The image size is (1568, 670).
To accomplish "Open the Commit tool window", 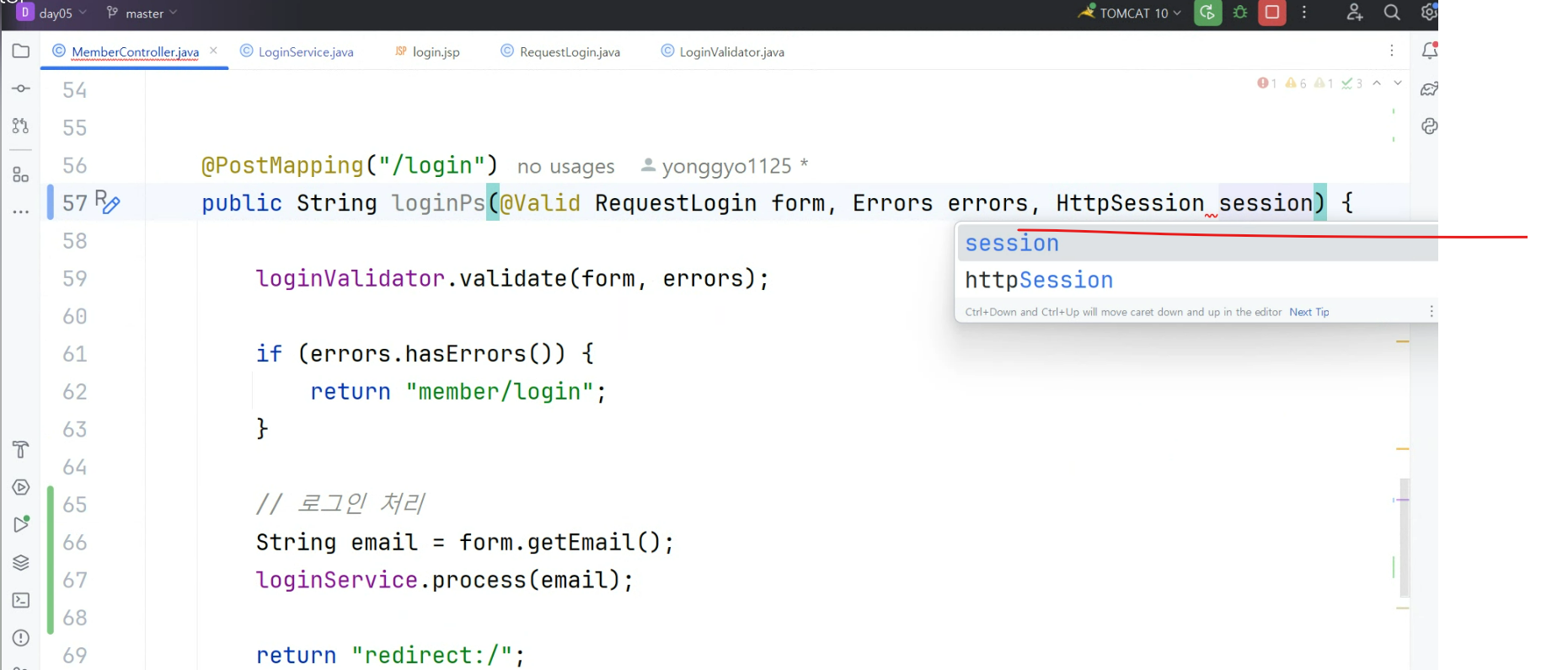I will 21,88.
